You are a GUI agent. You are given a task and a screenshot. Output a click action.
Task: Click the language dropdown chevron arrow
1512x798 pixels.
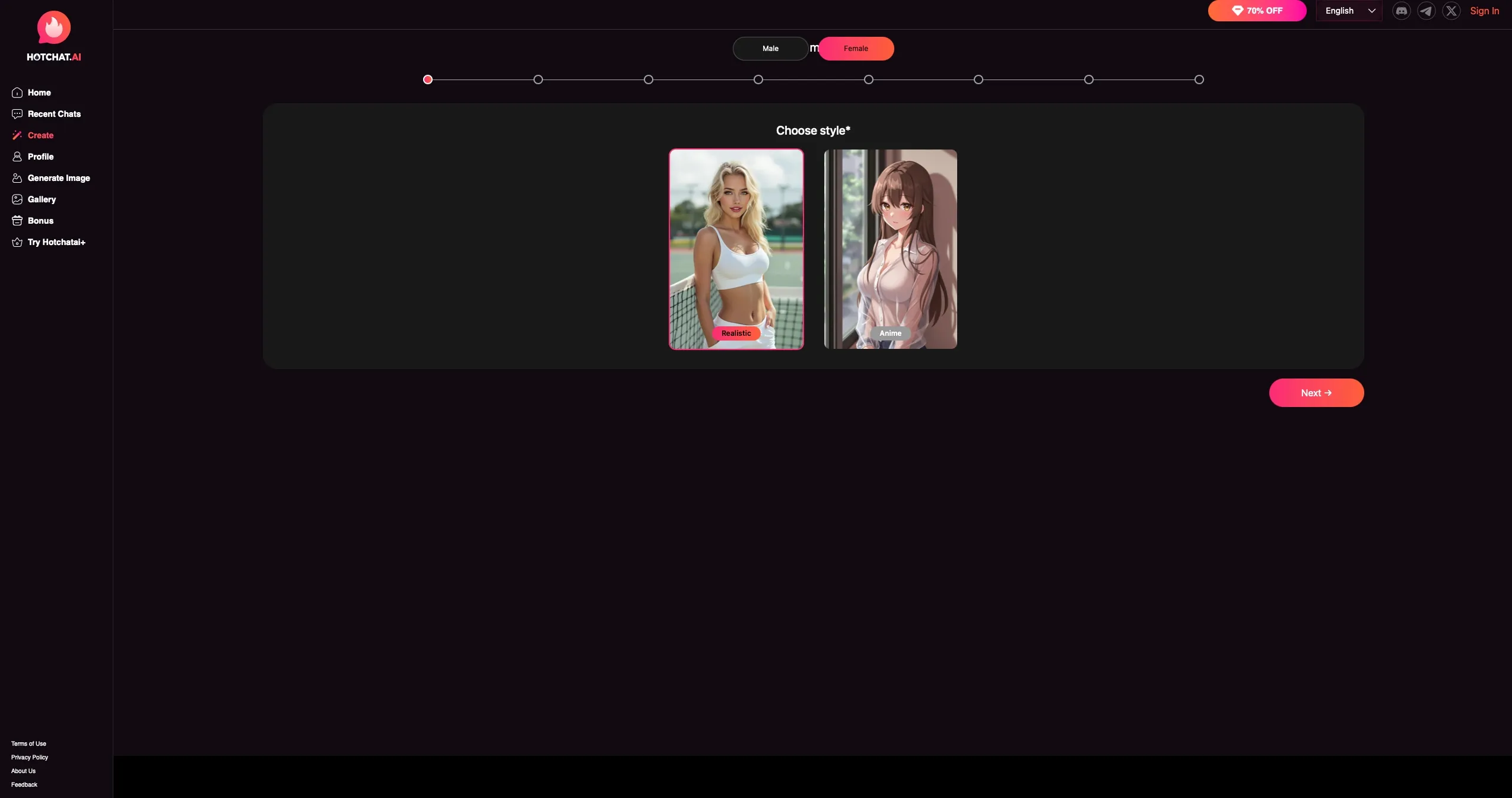click(x=1371, y=11)
